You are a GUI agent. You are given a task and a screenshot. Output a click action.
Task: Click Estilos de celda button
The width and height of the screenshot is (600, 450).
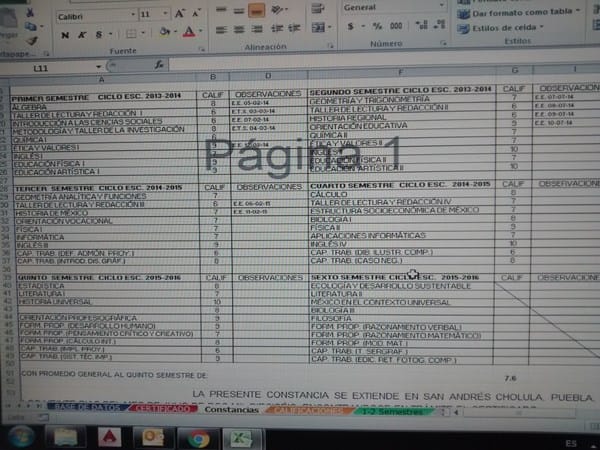(501, 28)
